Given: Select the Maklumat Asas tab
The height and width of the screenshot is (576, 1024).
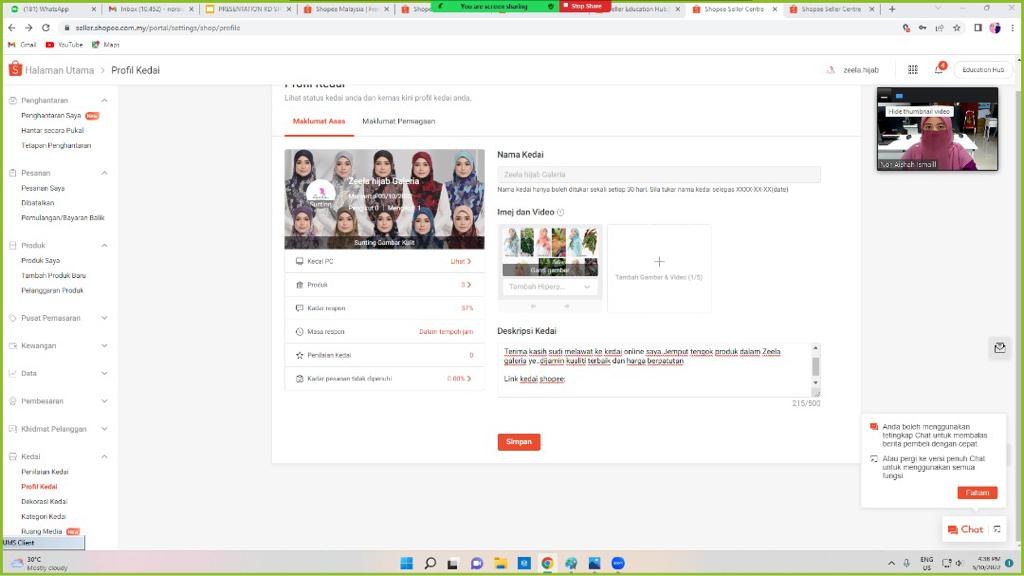Looking at the screenshot, I should (x=318, y=121).
